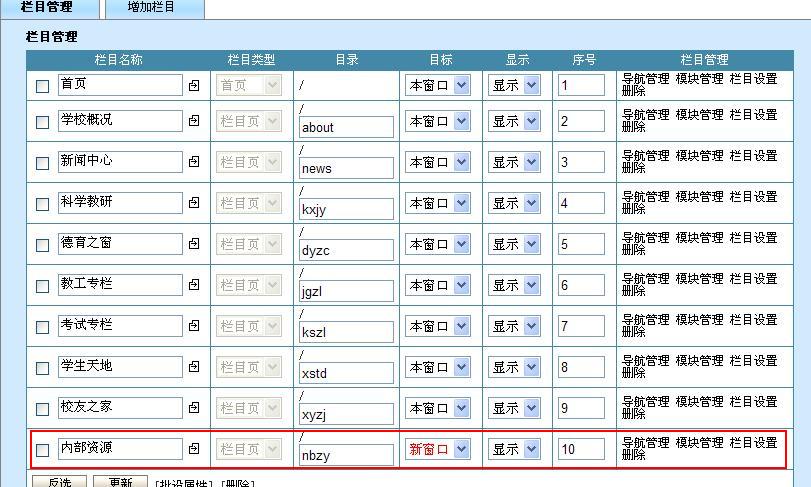This screenshot has height=487, width=811.
Task: Select the 栏目管理 tab
Action: pos(47,8)
